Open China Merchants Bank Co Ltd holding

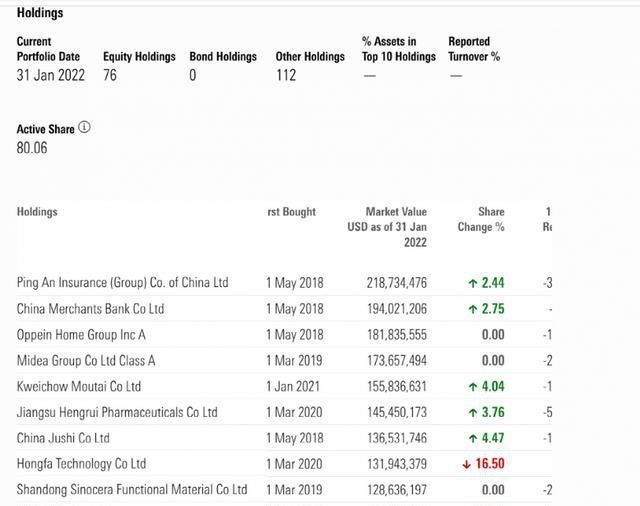pyautogui.click(x=90, y=308)
